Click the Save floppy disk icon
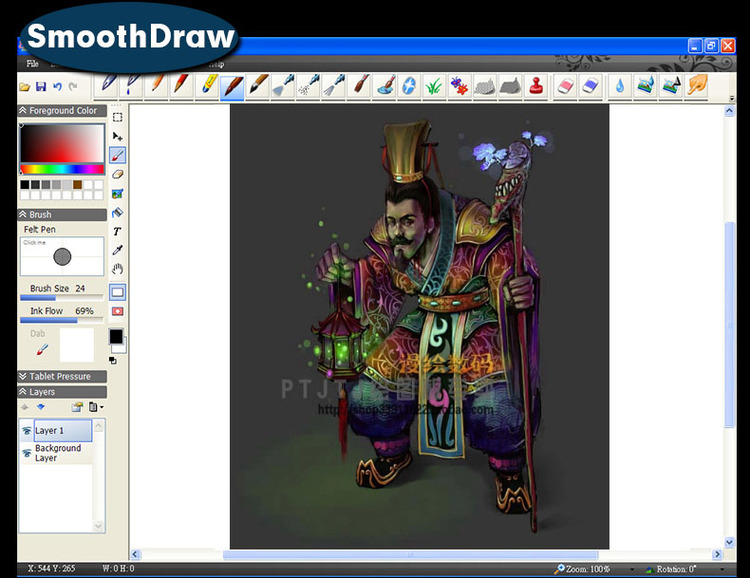Screen dimensions: 750x578 coord(41,87)
